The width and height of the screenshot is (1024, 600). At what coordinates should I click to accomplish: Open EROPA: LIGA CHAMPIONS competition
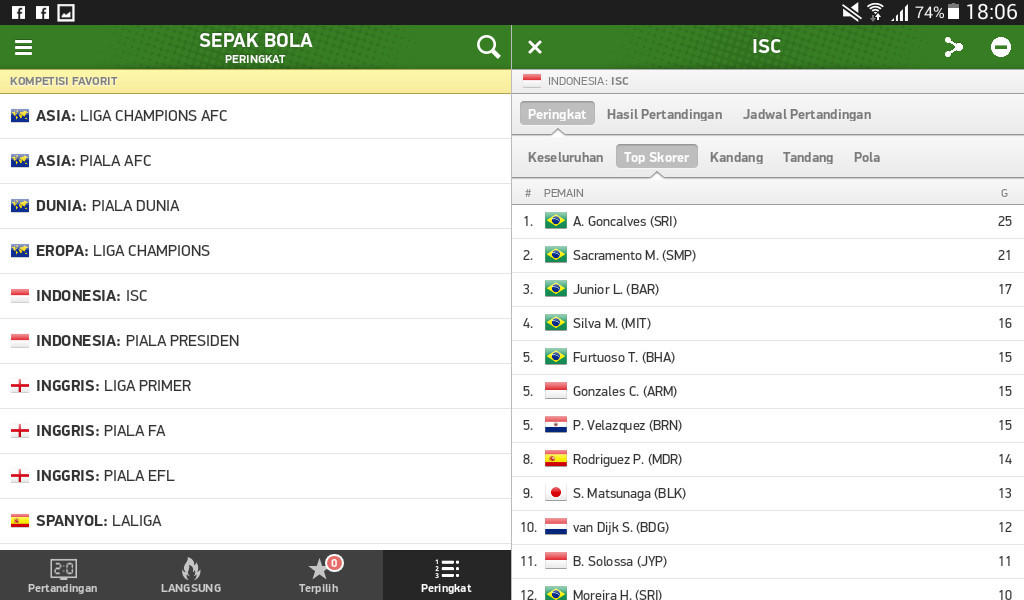click(x=255, y=251)
